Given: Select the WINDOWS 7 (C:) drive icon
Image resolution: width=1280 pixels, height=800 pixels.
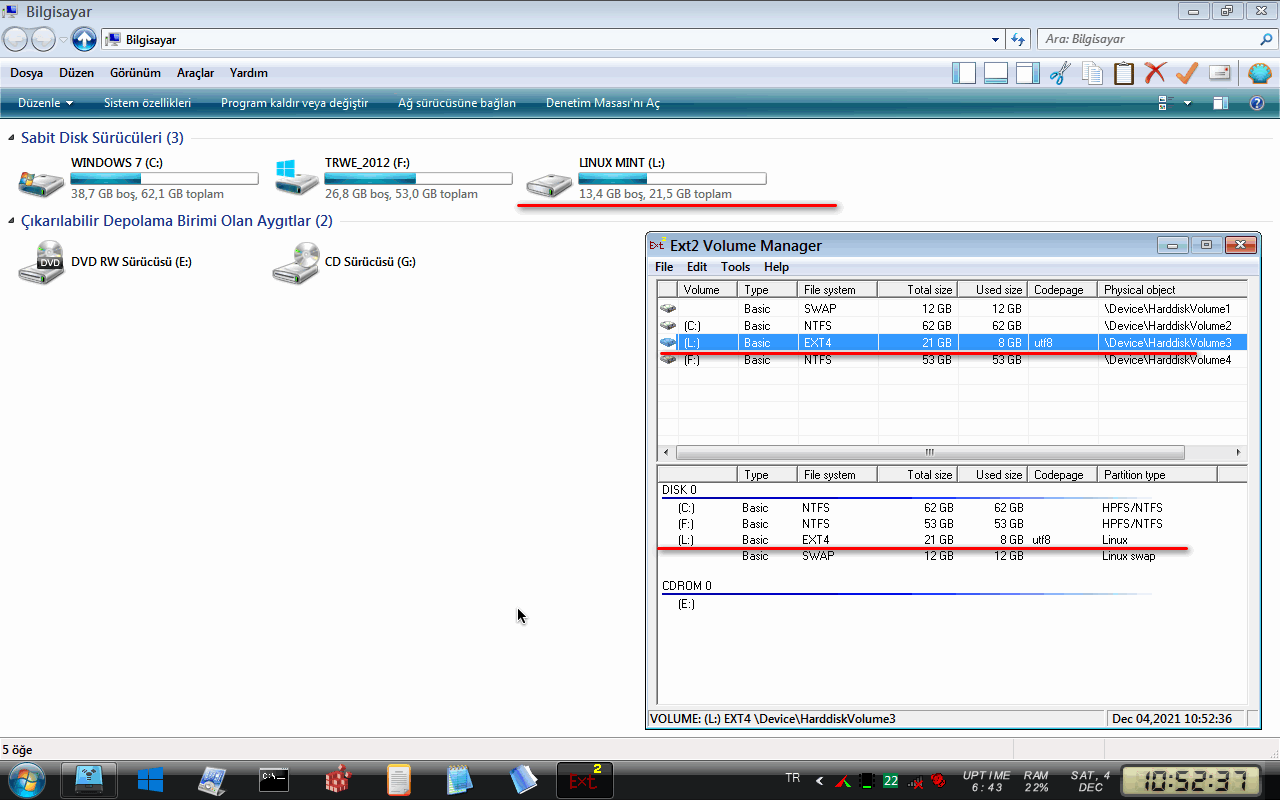Looking at the screenshot, I should pos(41,181).
